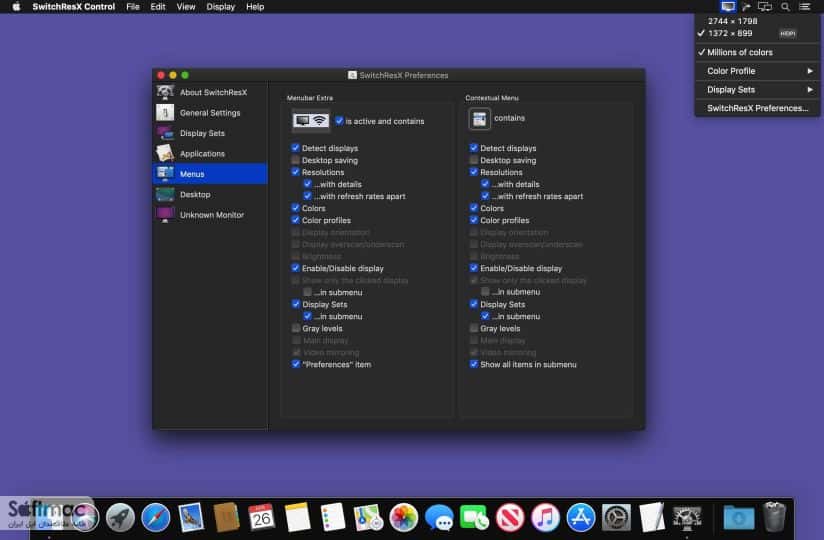The width and height of the screenshot is (824, 540).
Task: Select the General Settings sidebar icon
Action: tap(165, 112)
